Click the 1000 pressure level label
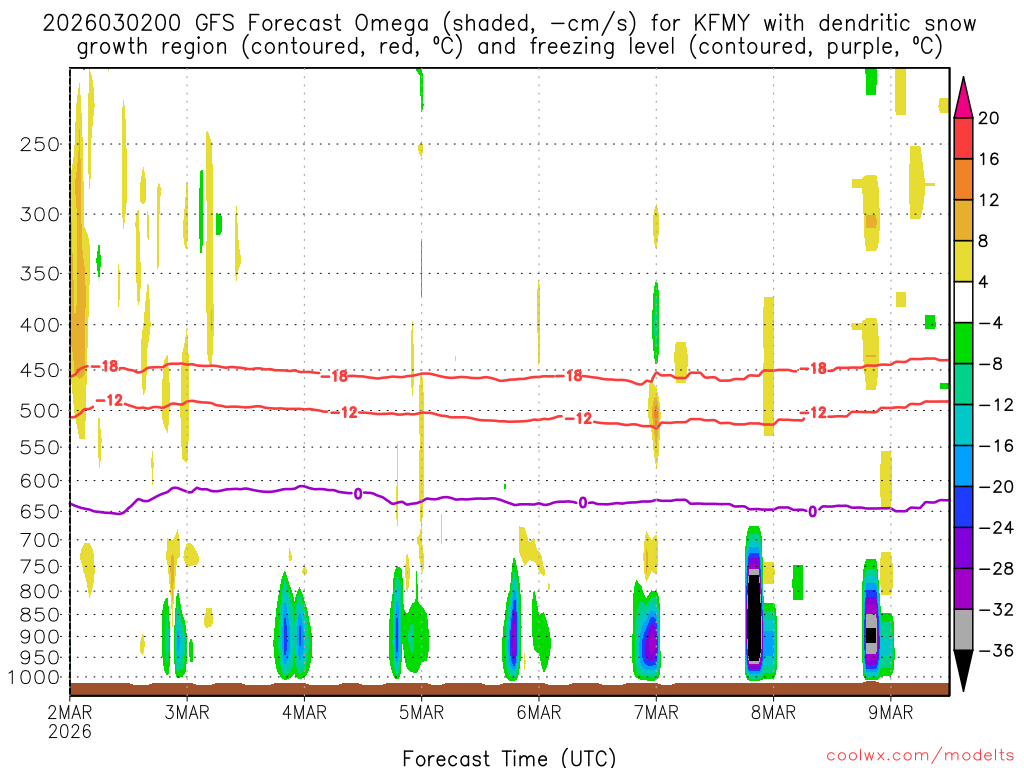The width and height of the screenshot is (1024, 768). coord(36,678)
